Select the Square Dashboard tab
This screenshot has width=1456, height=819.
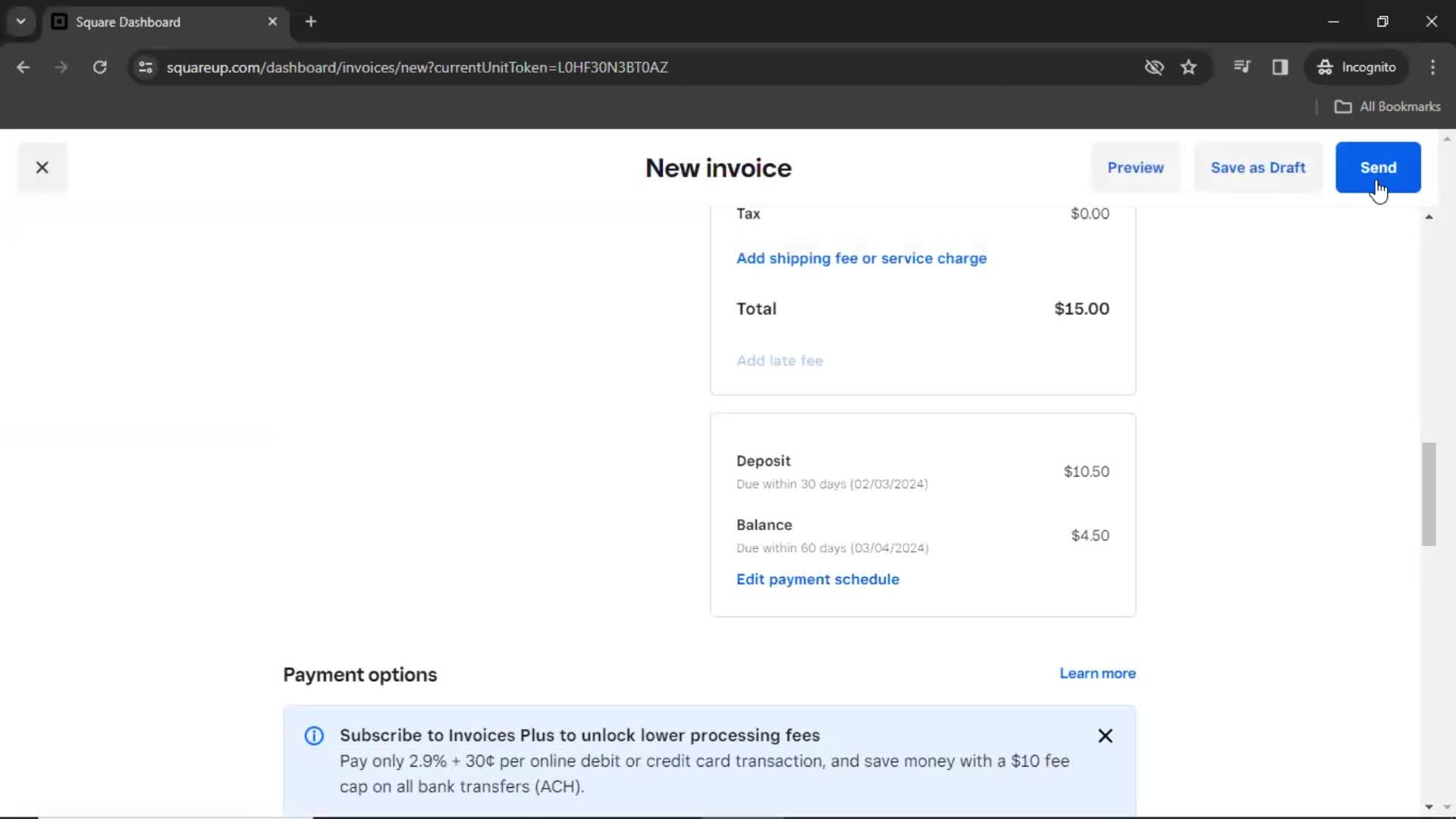pyautogui.click(x=165, y=22)
